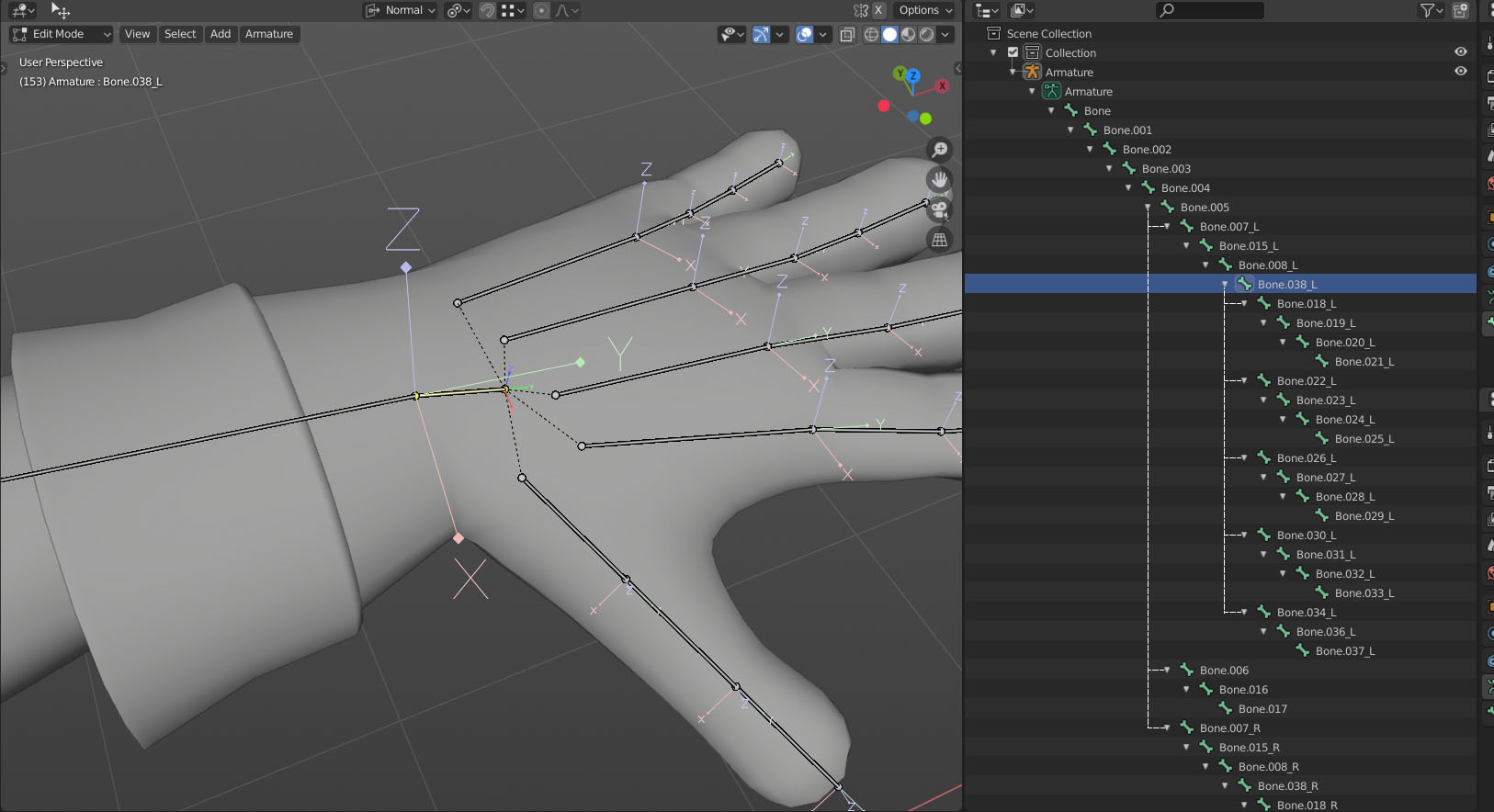Click red X axis on navigation gizmo
This screenshot has width=1494, height=812.
tap(942, 85)
